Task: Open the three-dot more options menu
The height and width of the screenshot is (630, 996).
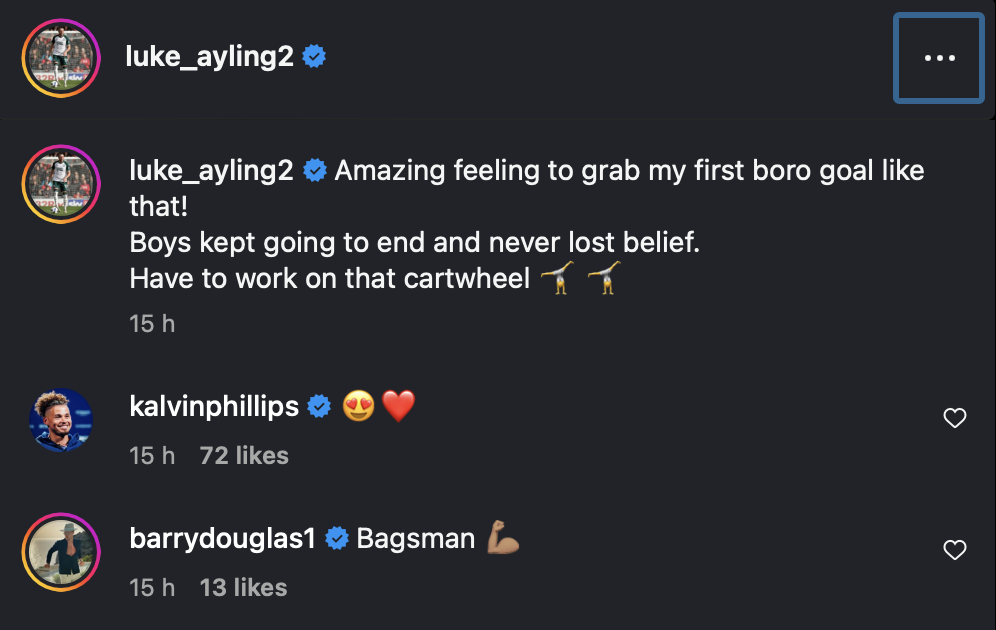Action: 939,58
